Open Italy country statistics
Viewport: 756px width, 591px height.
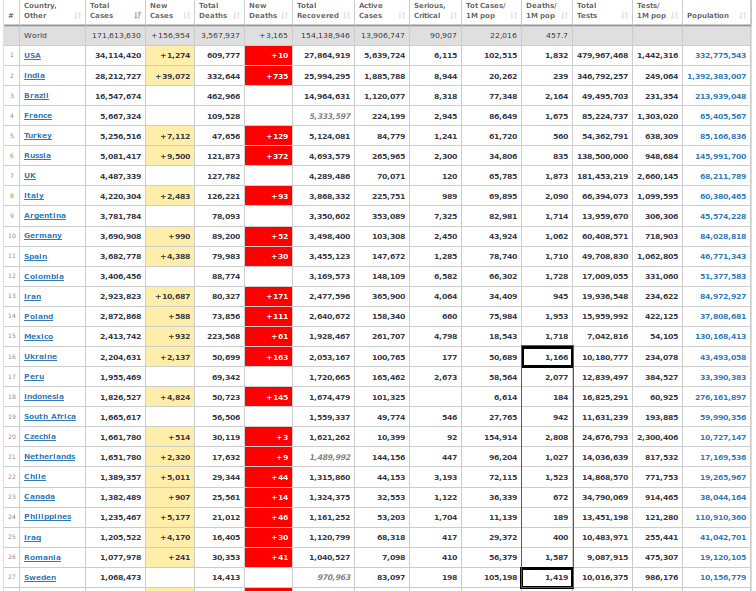coord(34,196)
